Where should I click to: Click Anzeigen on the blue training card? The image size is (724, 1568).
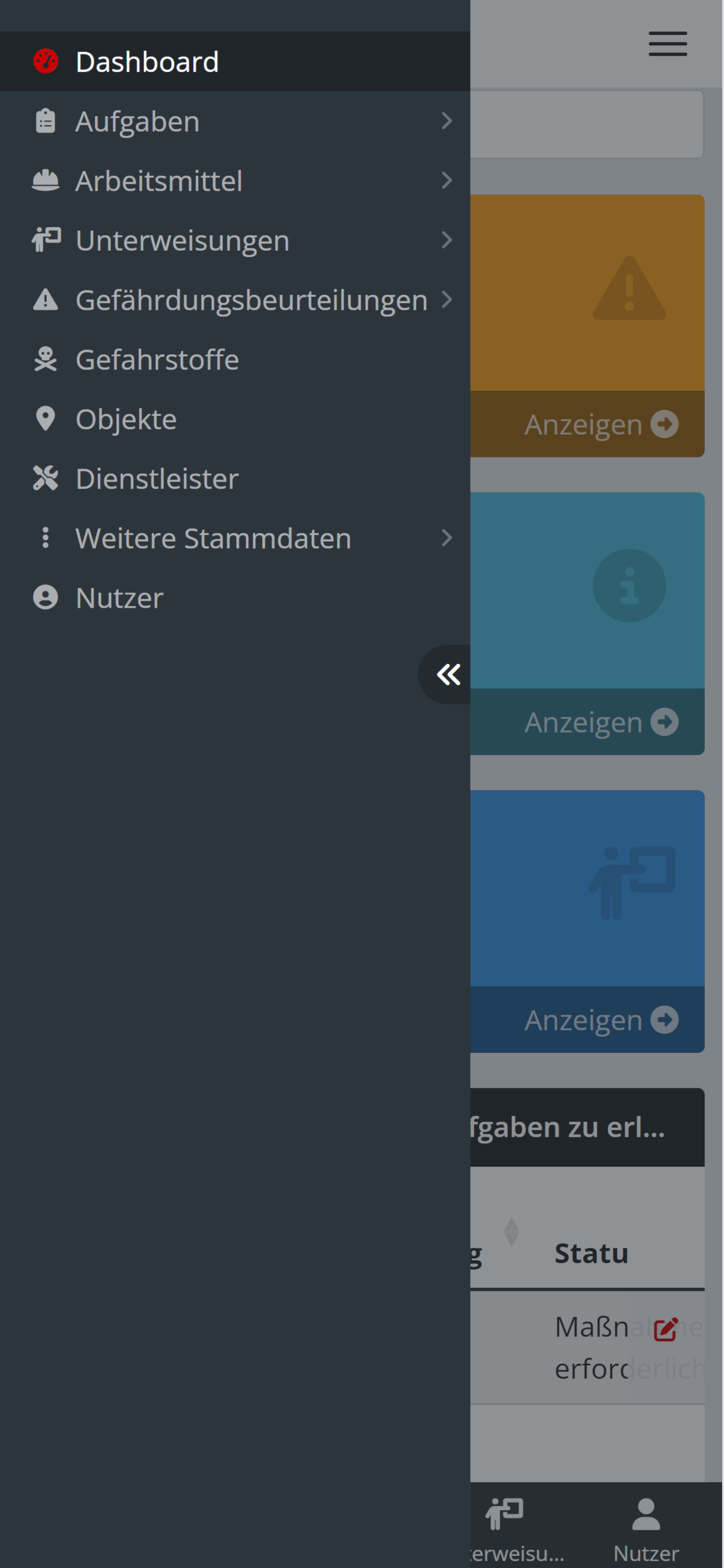pos(601,1020)
